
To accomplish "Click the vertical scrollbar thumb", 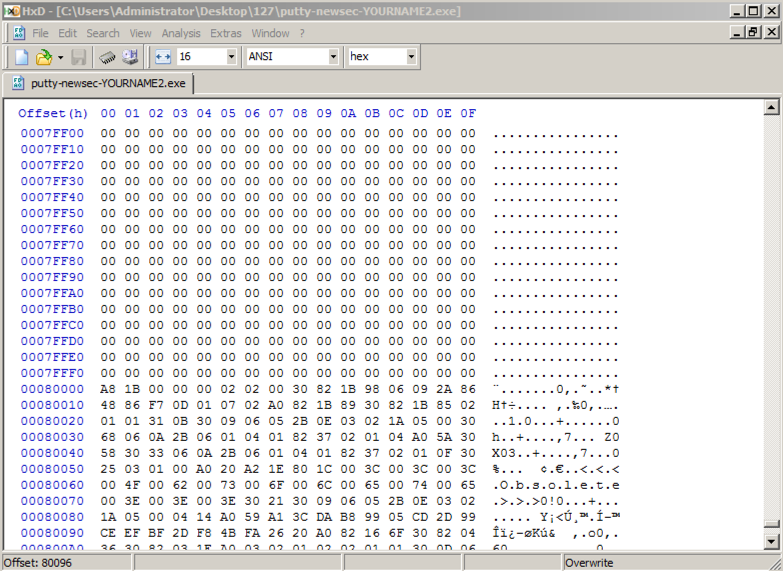I will click(x=772, y=525).
